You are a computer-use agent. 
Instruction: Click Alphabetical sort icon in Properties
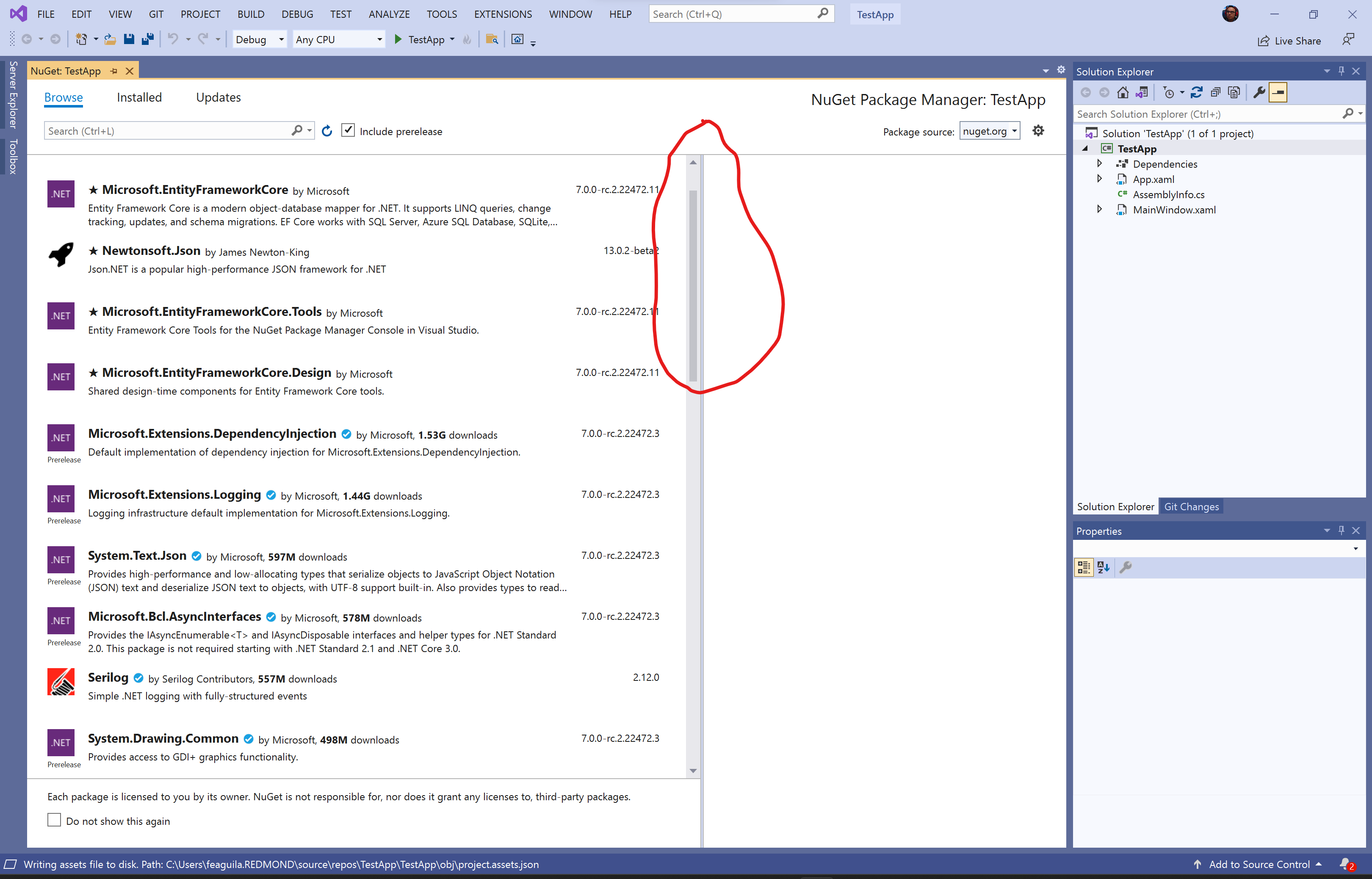[1104, 567]
